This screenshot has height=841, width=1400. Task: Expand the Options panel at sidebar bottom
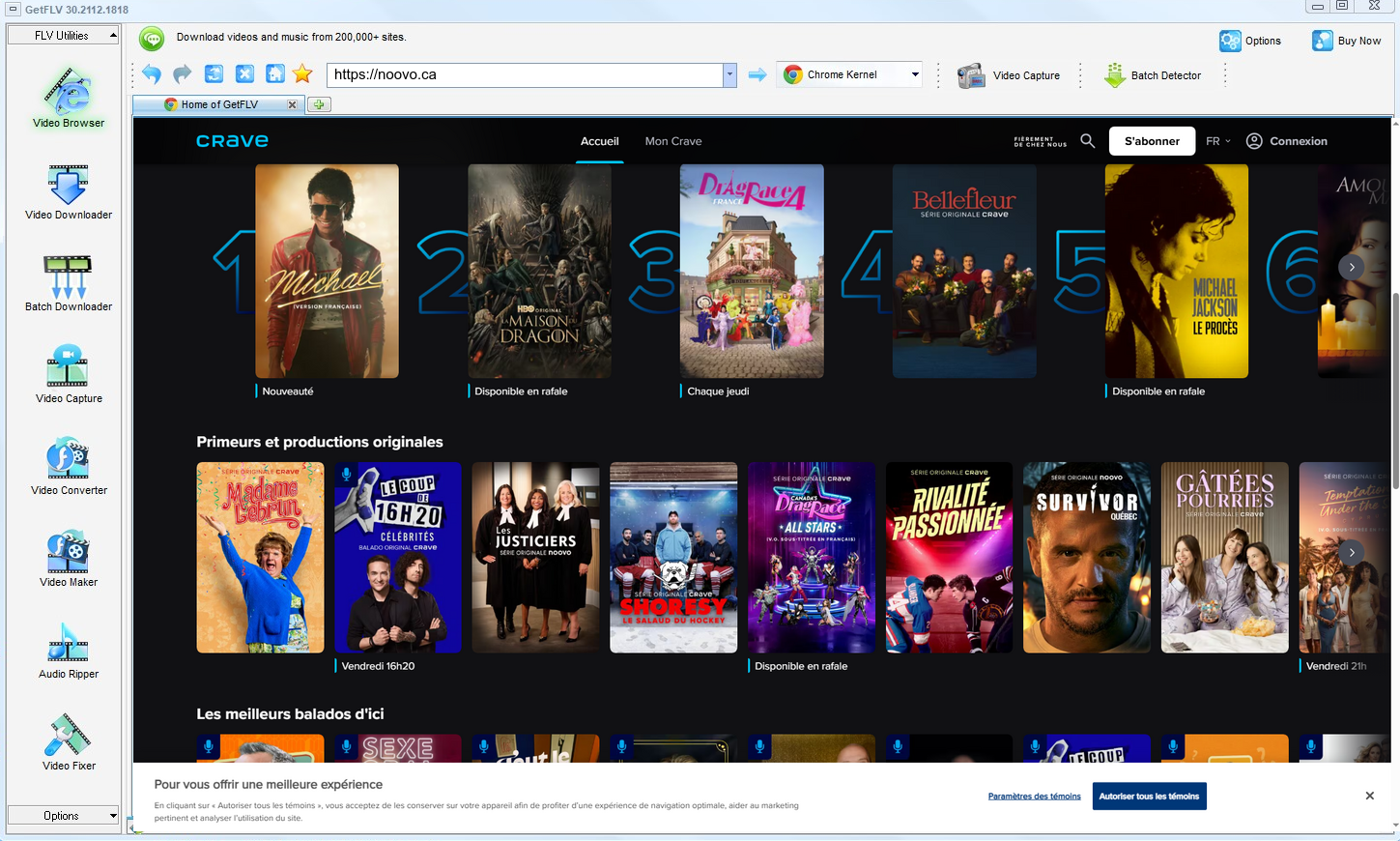point(63,816)
